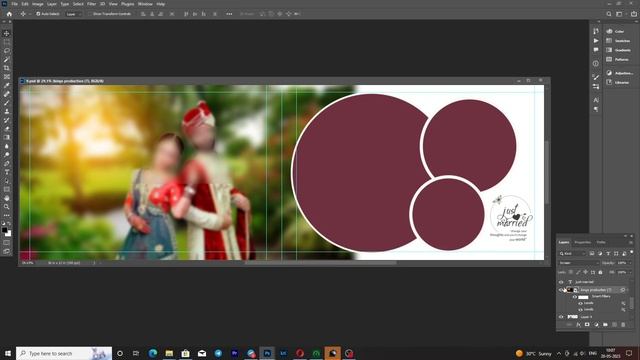640x360 pixels.
Task: Hide the Just married text layer
Action: coord(561,282)
